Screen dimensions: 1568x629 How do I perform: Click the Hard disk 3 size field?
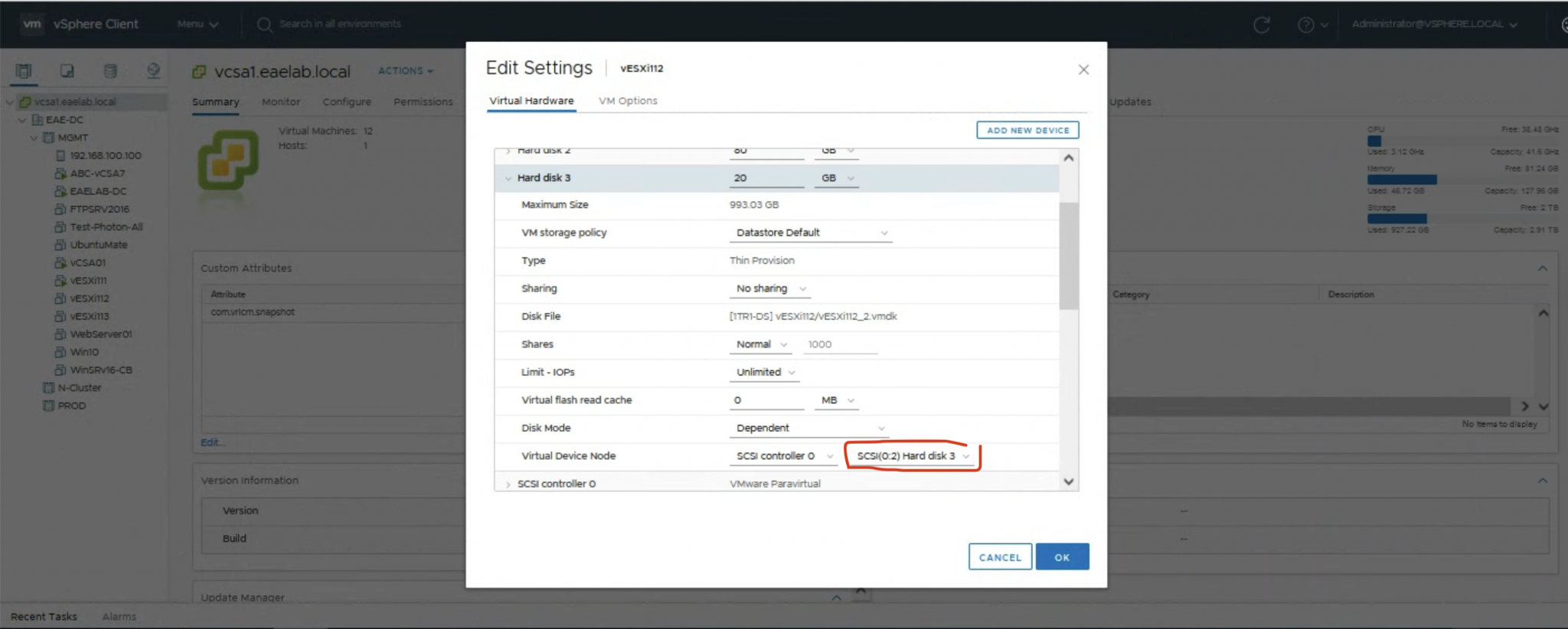[766, 178]
